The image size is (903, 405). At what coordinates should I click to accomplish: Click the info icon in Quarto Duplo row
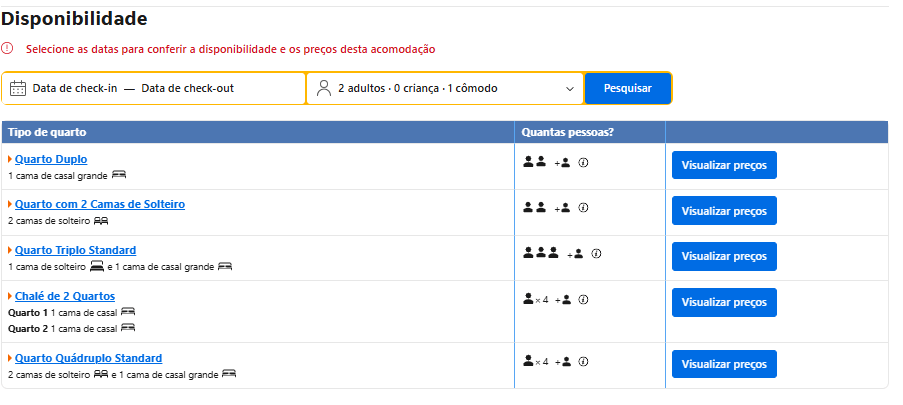tap(583, 163)
